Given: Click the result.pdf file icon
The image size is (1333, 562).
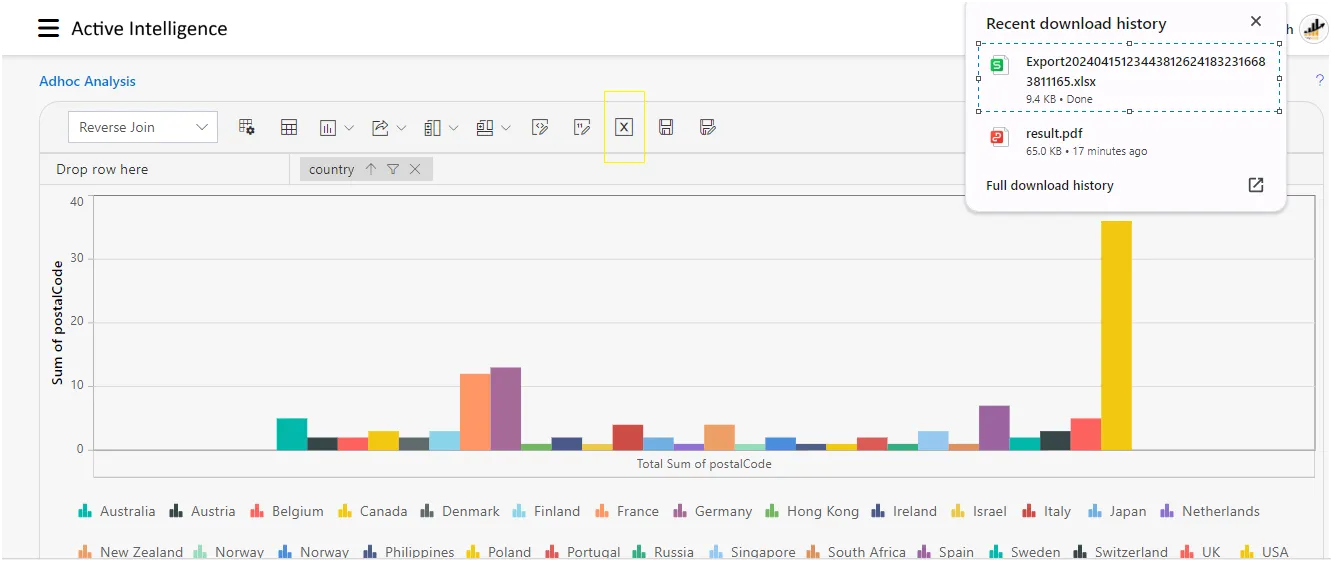Looking at the screenshot, I should pyautogui.click(x=999, y=138).
